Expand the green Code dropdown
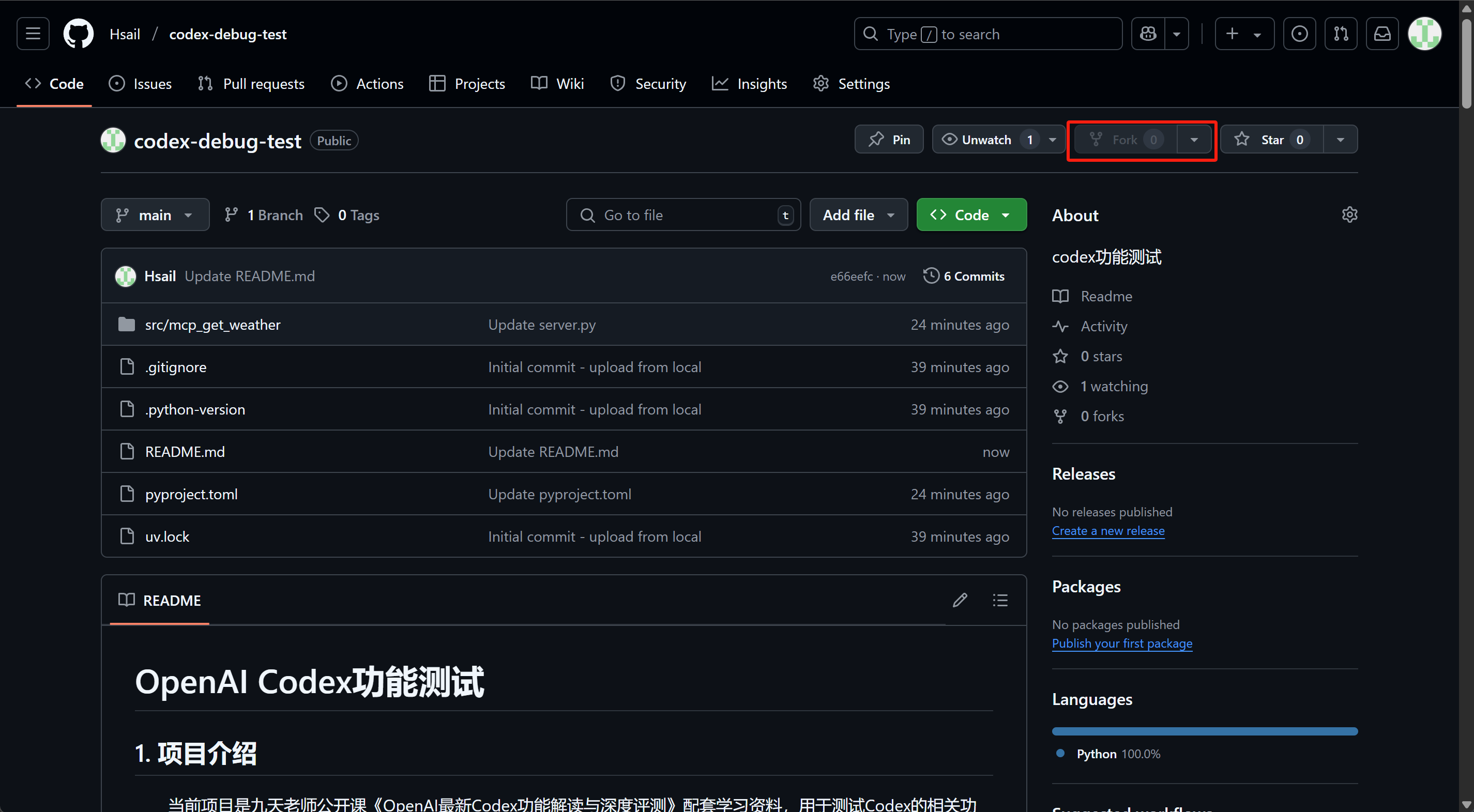The height and width of the screenshot is (812, 1474). [971, 215]
